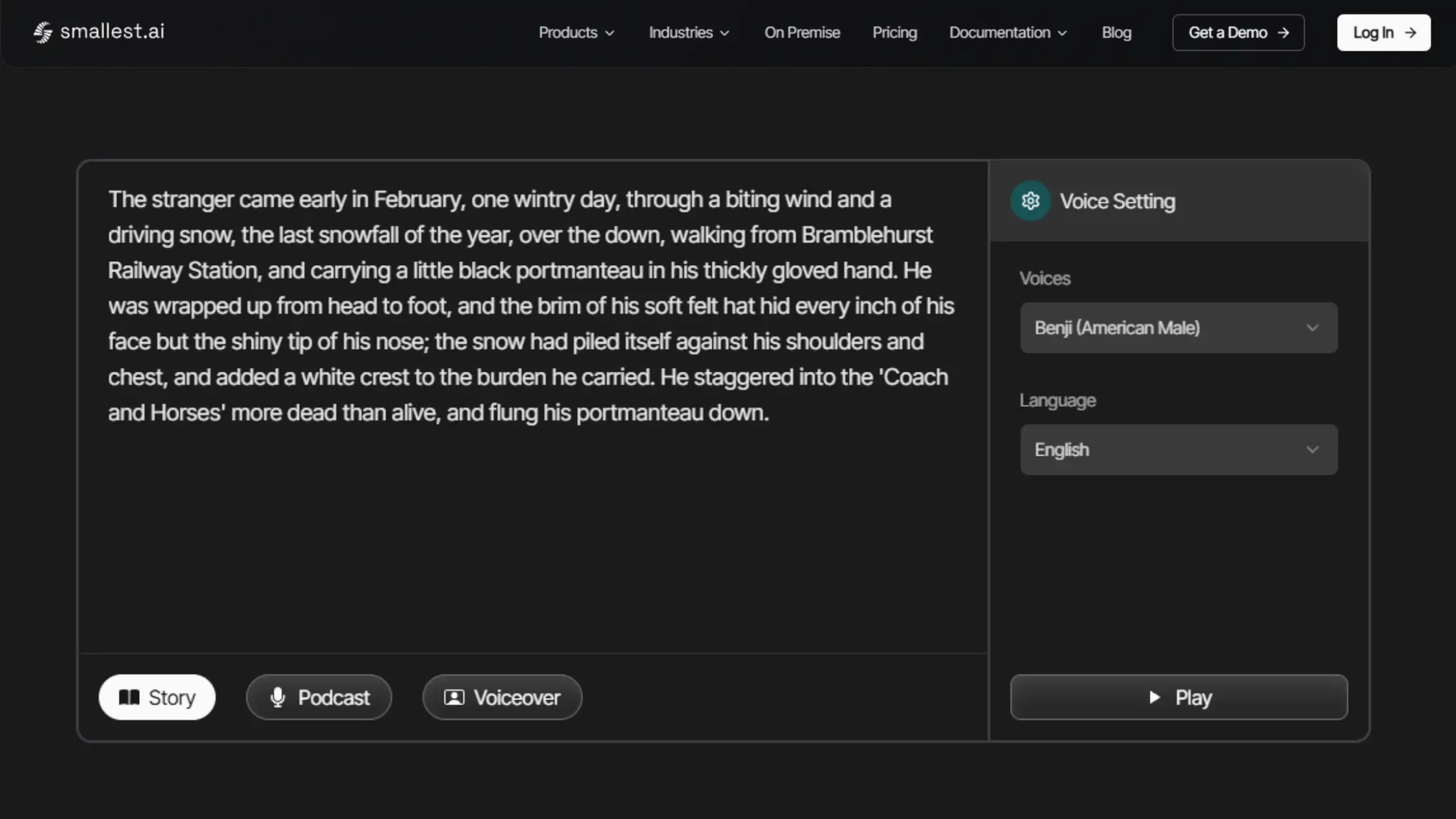Expand the Products menu

click(x=576, y=32)
